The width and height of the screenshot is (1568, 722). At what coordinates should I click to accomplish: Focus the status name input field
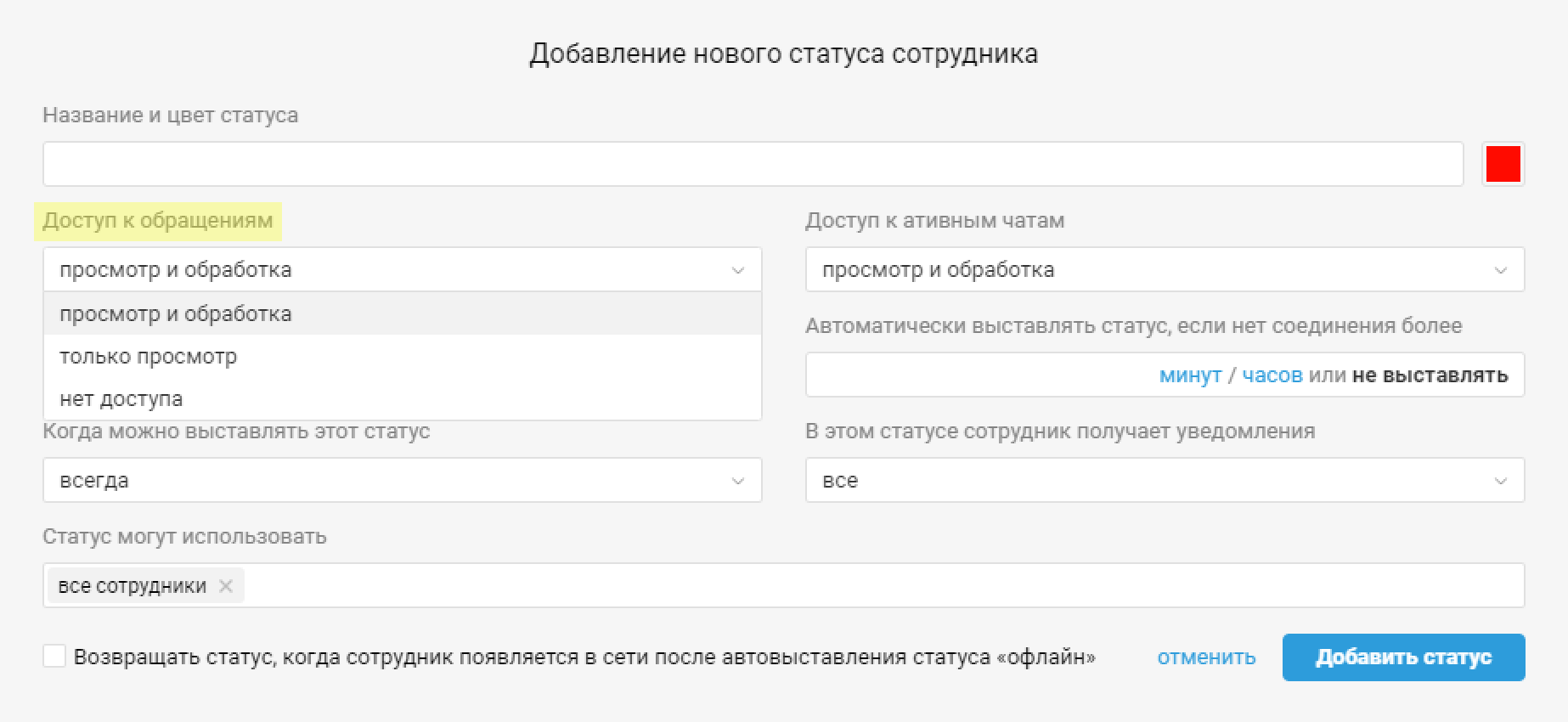752,164
